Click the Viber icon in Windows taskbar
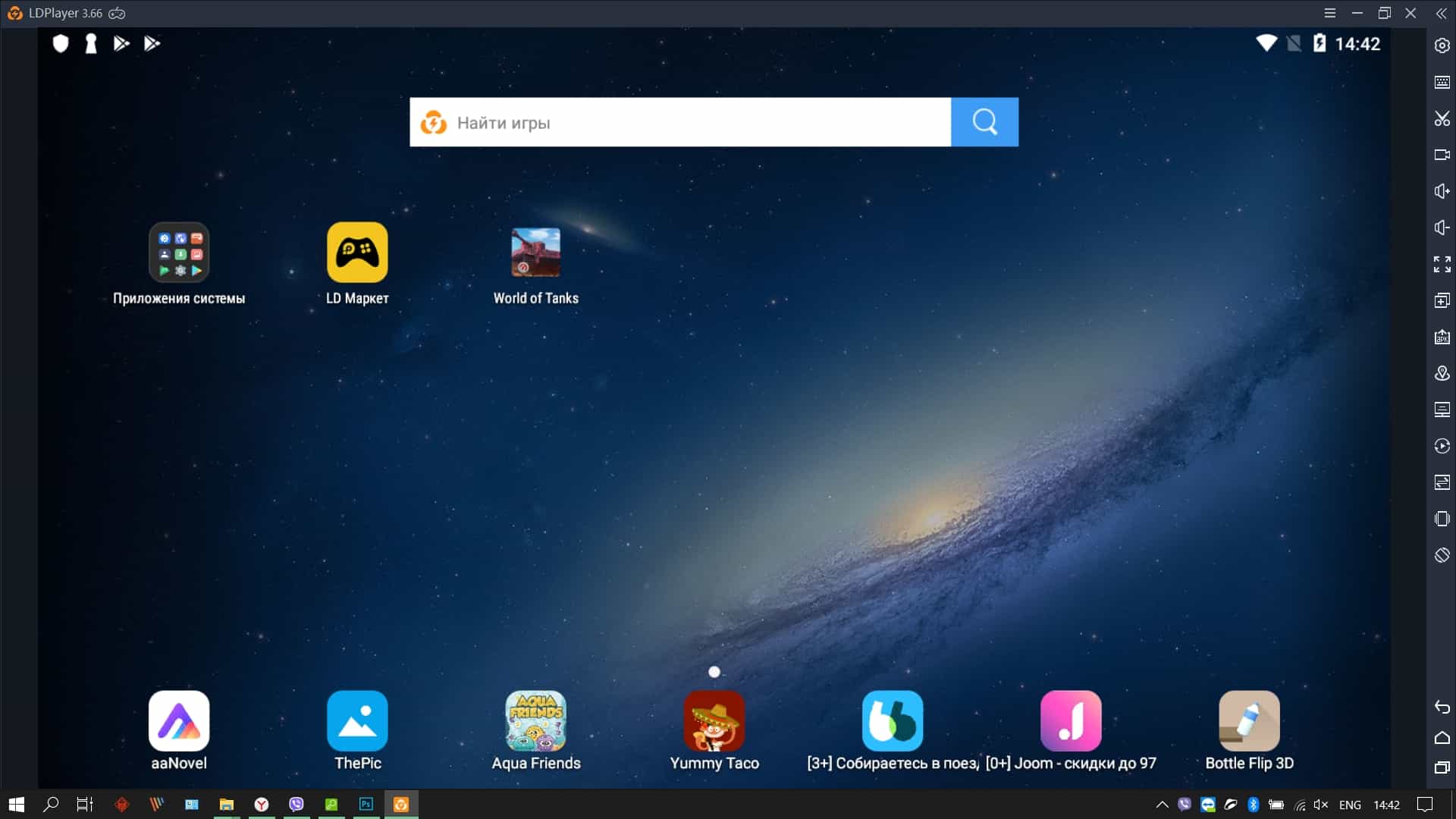The image size is (1456, 819). [x=296, y=804]
